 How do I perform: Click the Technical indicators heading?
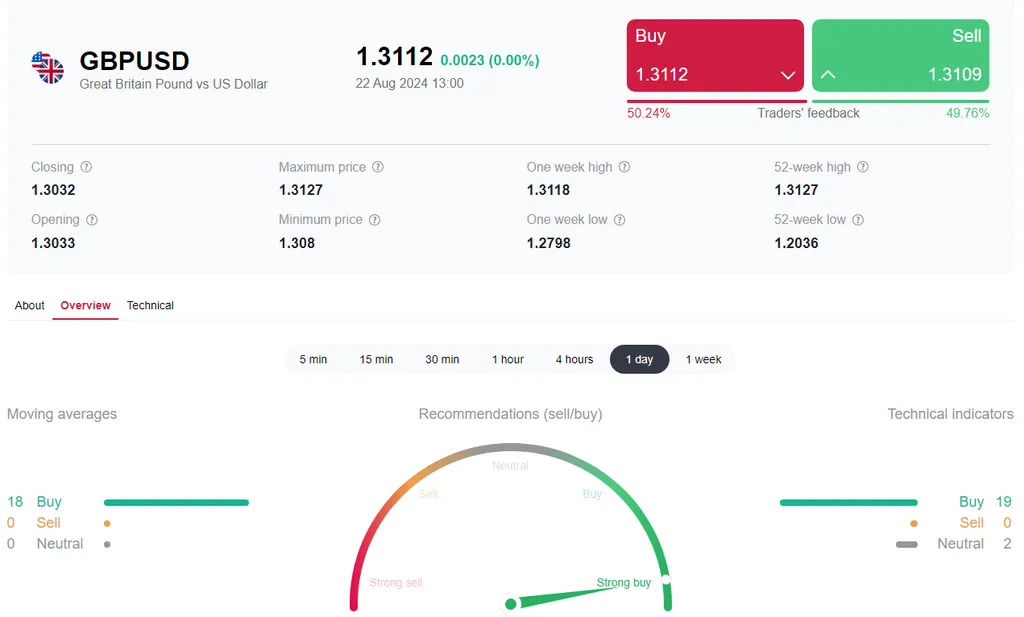tap(950, 414)
